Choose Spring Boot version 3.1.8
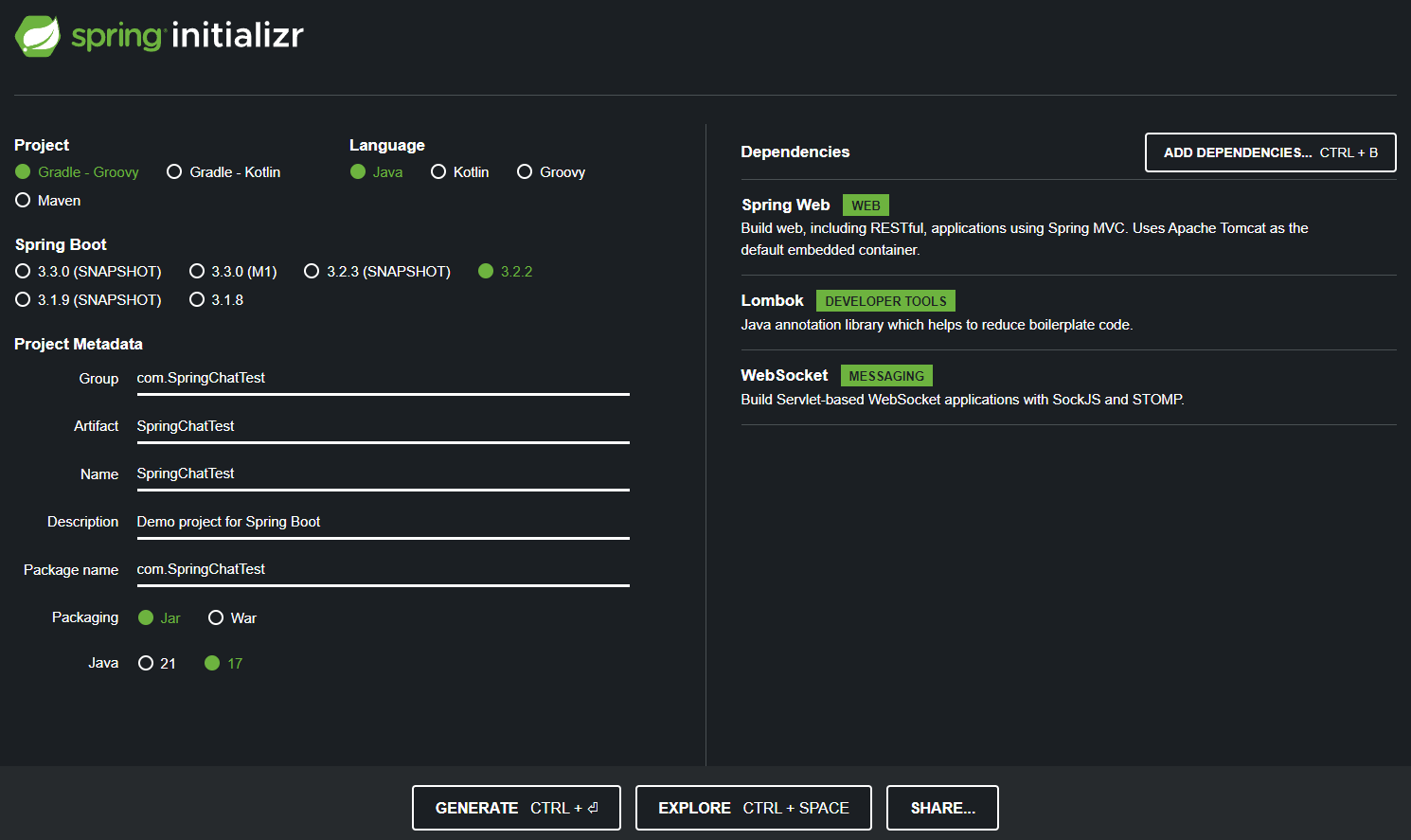This screenshot has width=1411, height=840. pyautogui.click(x=217, y=300)
